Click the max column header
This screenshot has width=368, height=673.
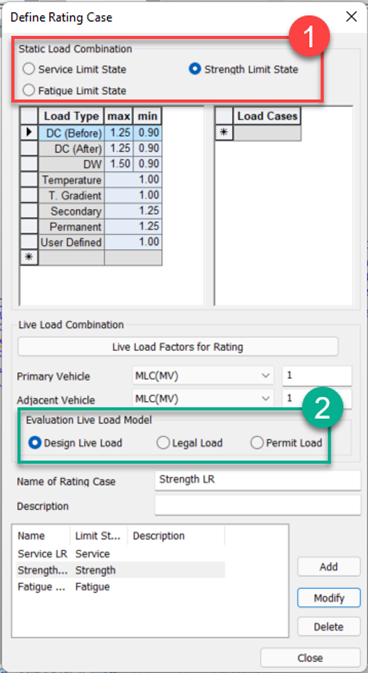[x=119, y=116]
